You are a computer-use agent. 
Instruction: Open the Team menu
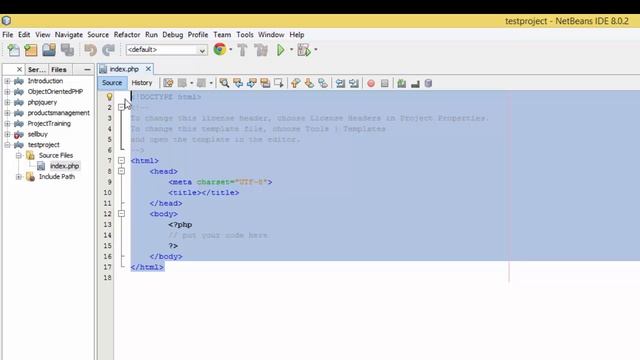[222, 35]
